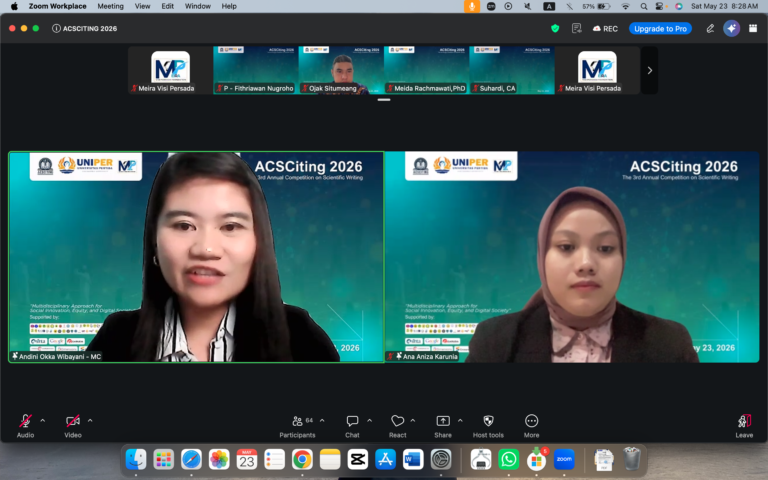
Task: Open the AI Companion sparkle icon
Action: point(731,29)
